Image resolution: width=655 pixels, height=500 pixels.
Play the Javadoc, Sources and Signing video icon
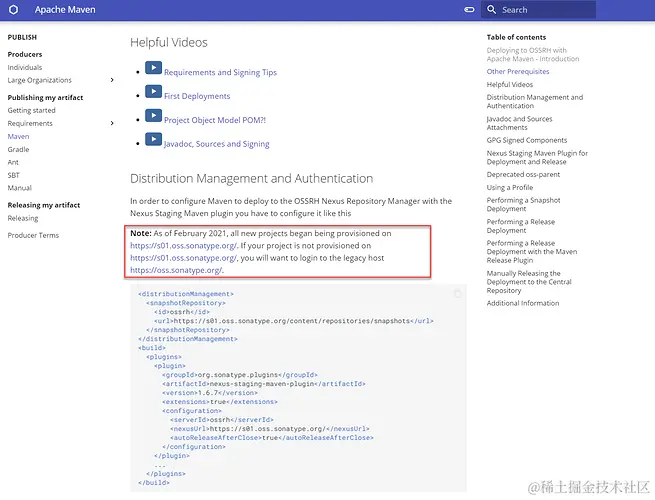tap(153, 139)
